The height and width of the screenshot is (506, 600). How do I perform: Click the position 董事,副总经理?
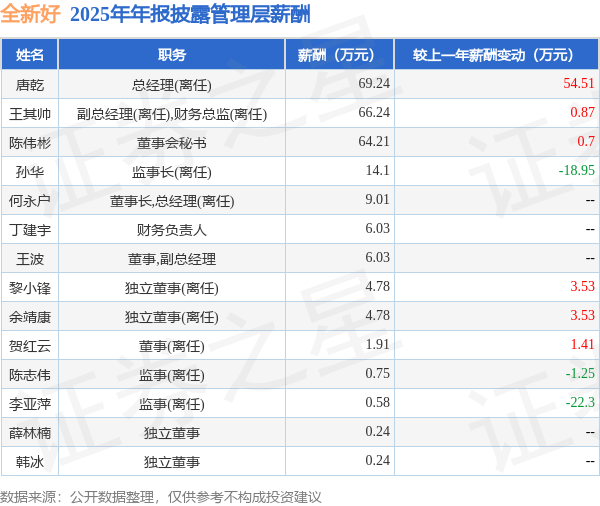point(172,259)
